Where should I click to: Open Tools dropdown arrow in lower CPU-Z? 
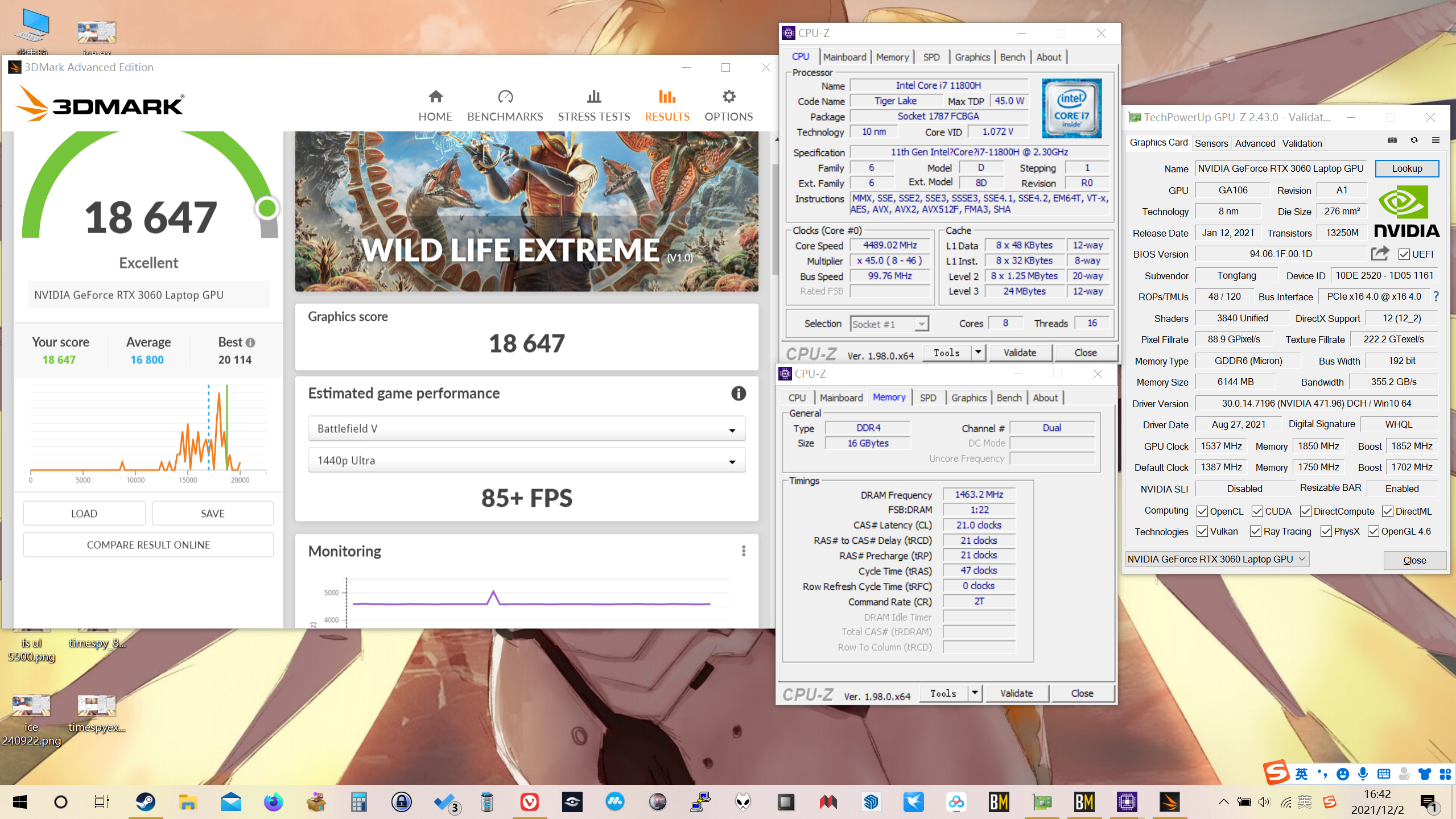pos(975,693)
